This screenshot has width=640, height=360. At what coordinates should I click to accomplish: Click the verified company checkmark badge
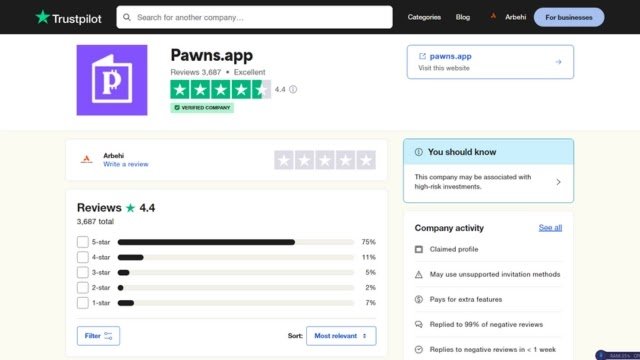(x=202, y=108)
